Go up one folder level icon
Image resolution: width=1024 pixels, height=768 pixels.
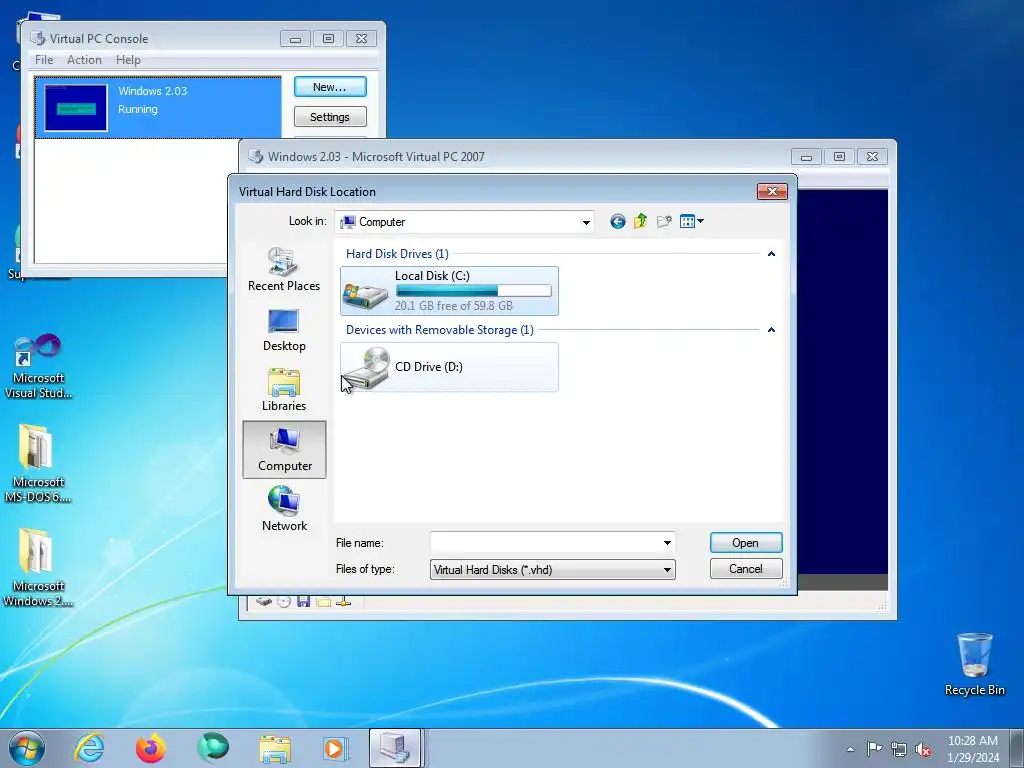[x=641, y=221]
